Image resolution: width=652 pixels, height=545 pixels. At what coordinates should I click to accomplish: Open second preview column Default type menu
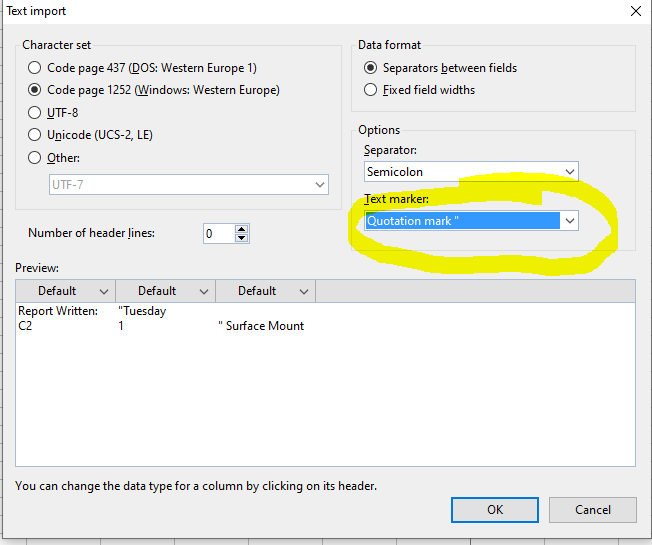[204, 291]
